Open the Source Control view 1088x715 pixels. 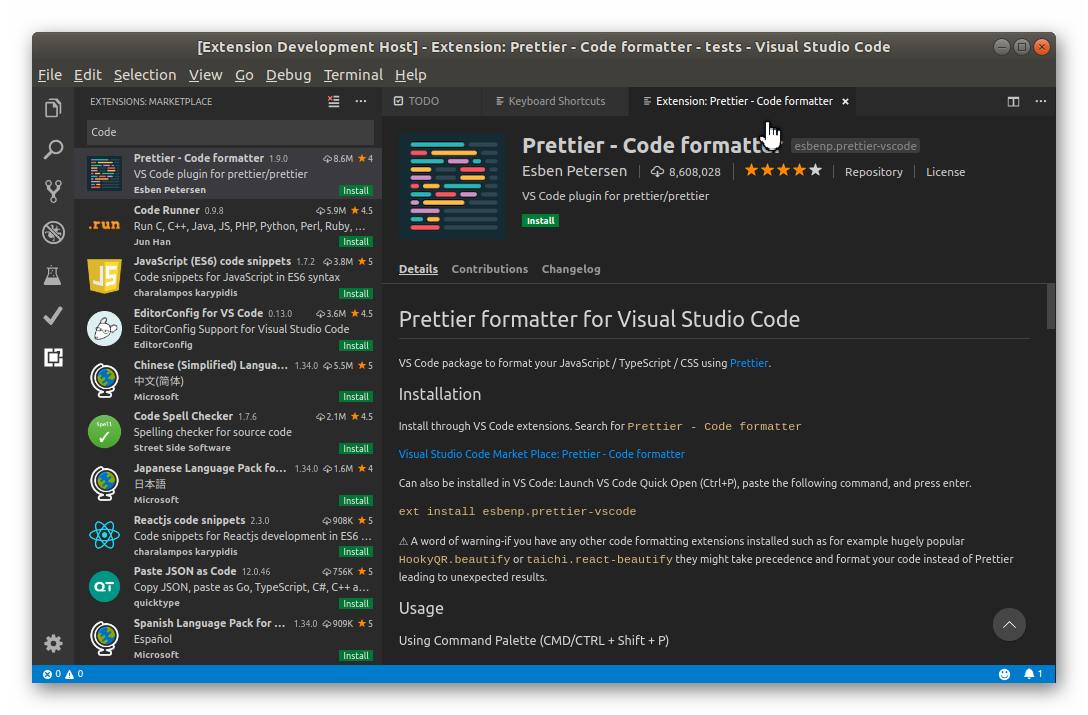pos(53,191)
